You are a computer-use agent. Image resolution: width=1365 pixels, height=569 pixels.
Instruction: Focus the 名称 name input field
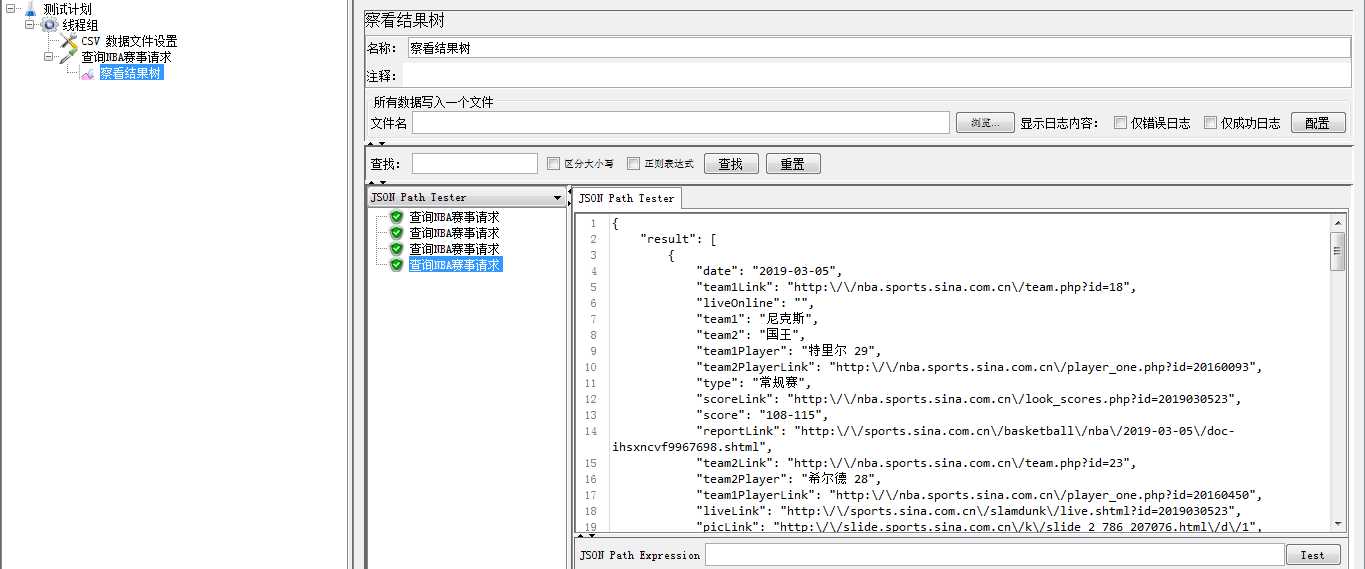878,48
